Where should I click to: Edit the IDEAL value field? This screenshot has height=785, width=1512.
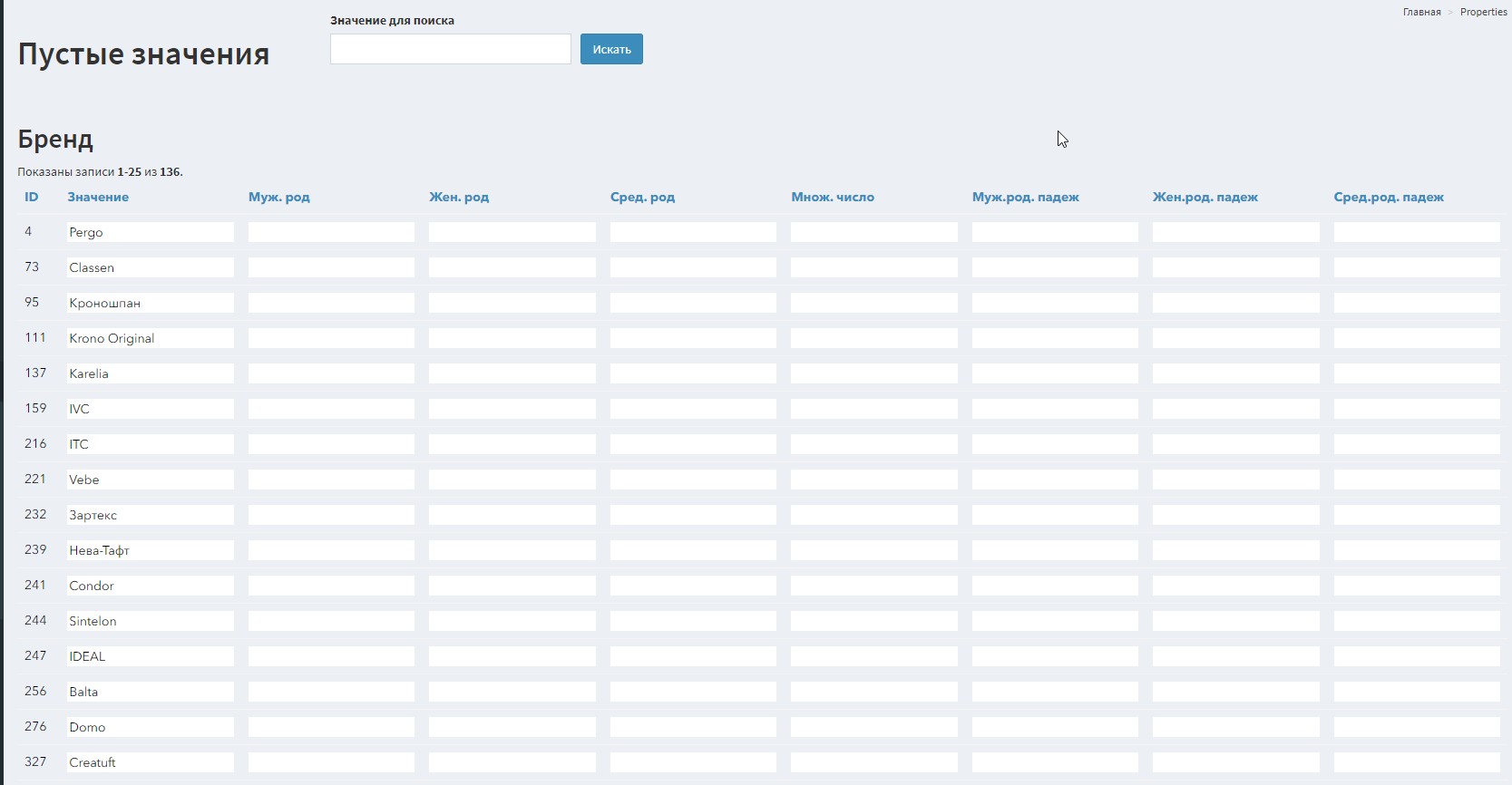(x=151, y=656)
